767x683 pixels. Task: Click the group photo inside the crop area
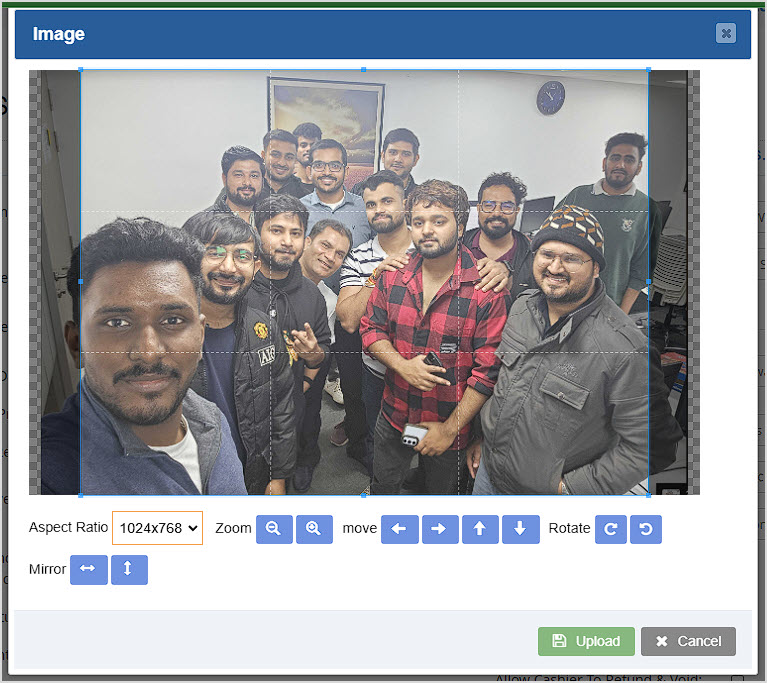coord(364,282)
